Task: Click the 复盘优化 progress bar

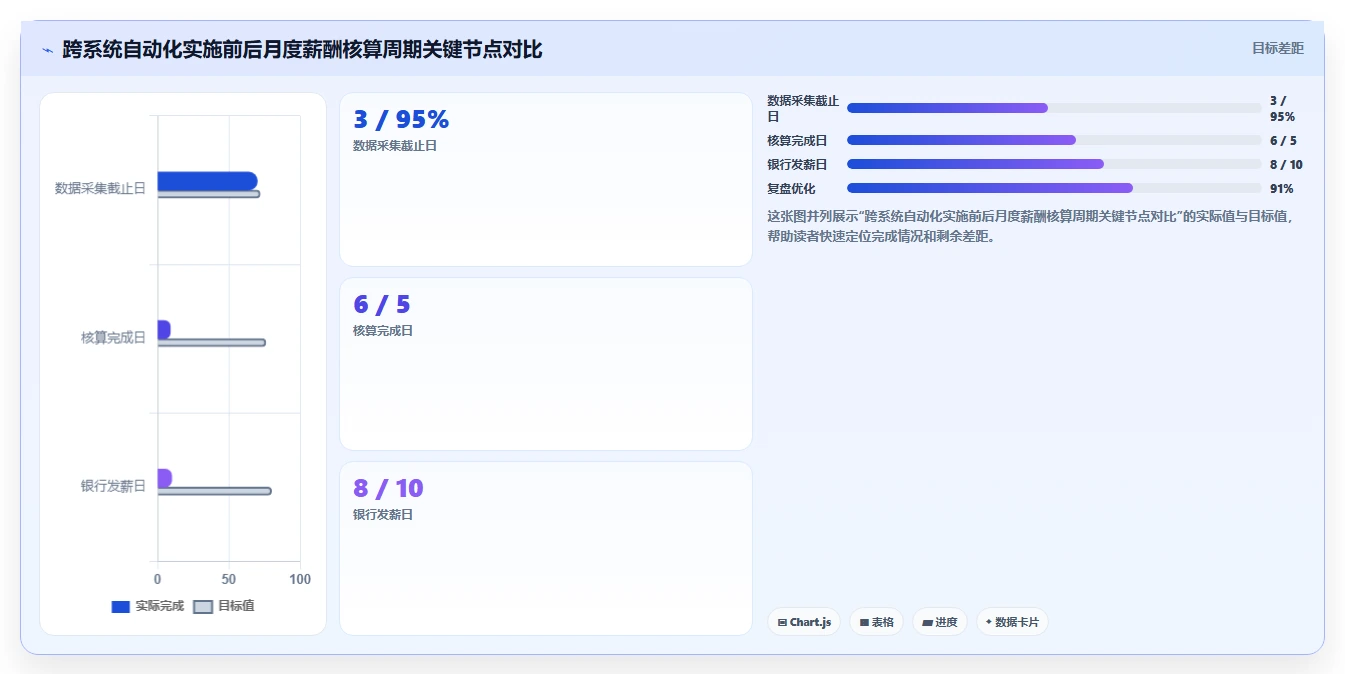Action: [x=1054, y=188]
